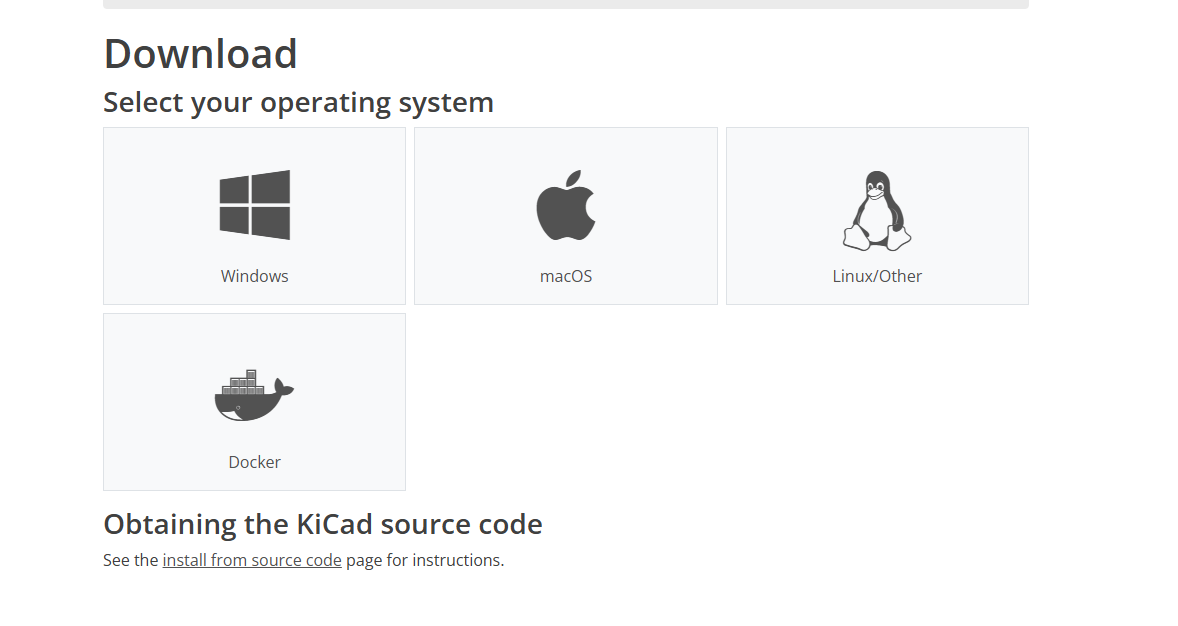
Task: Click the Windows text label
Action: (x=254, y=275)
